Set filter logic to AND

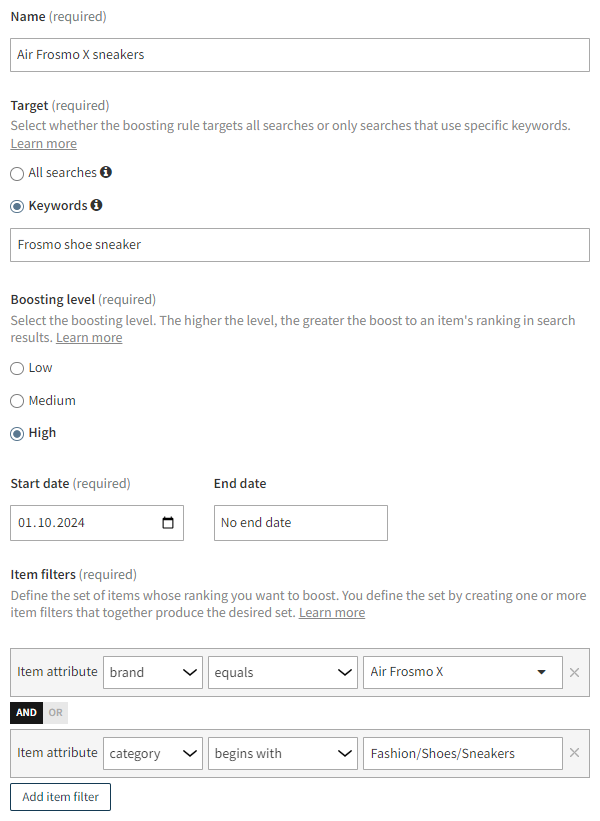26,713
